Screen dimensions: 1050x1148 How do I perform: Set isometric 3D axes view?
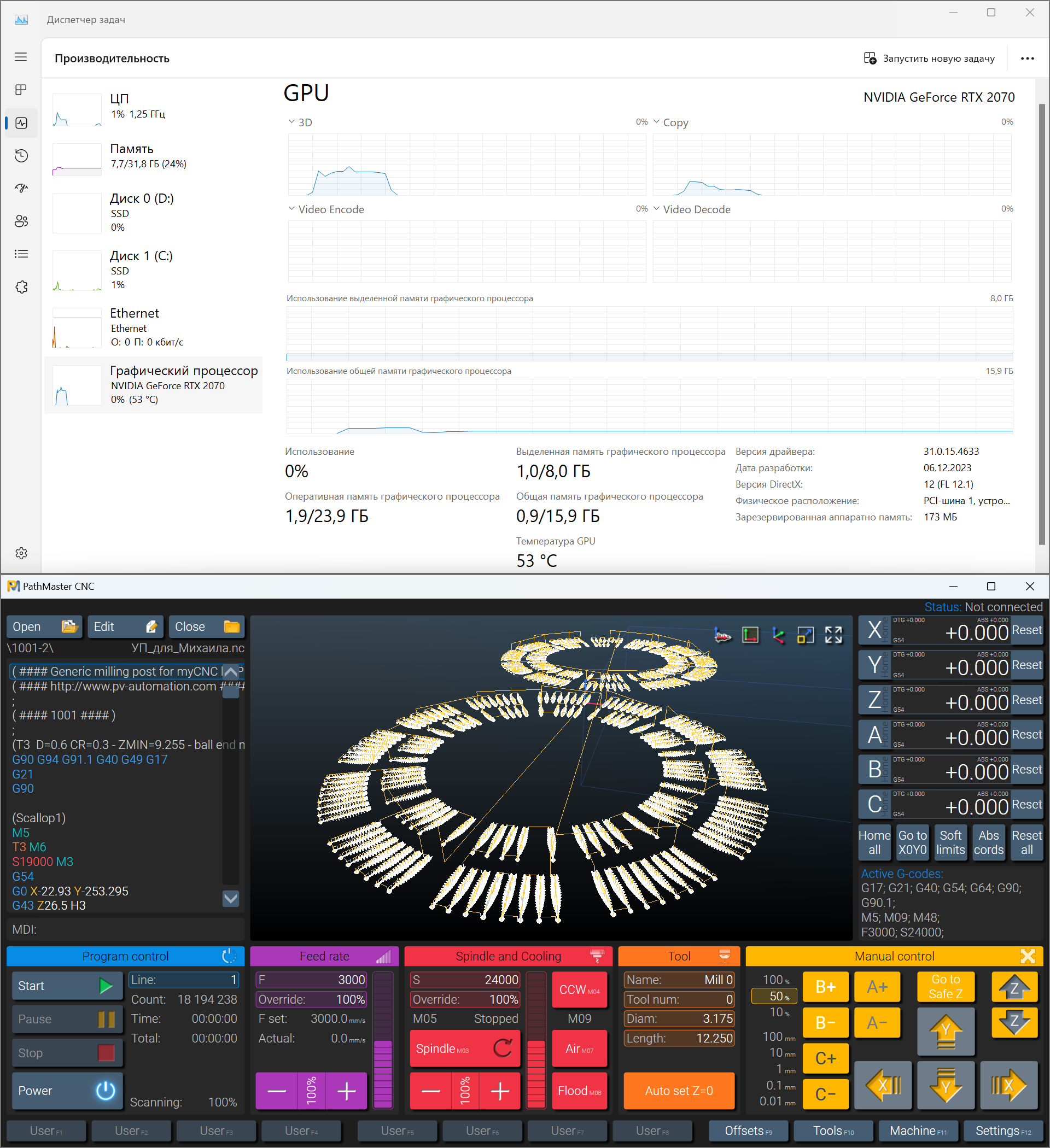778,635
